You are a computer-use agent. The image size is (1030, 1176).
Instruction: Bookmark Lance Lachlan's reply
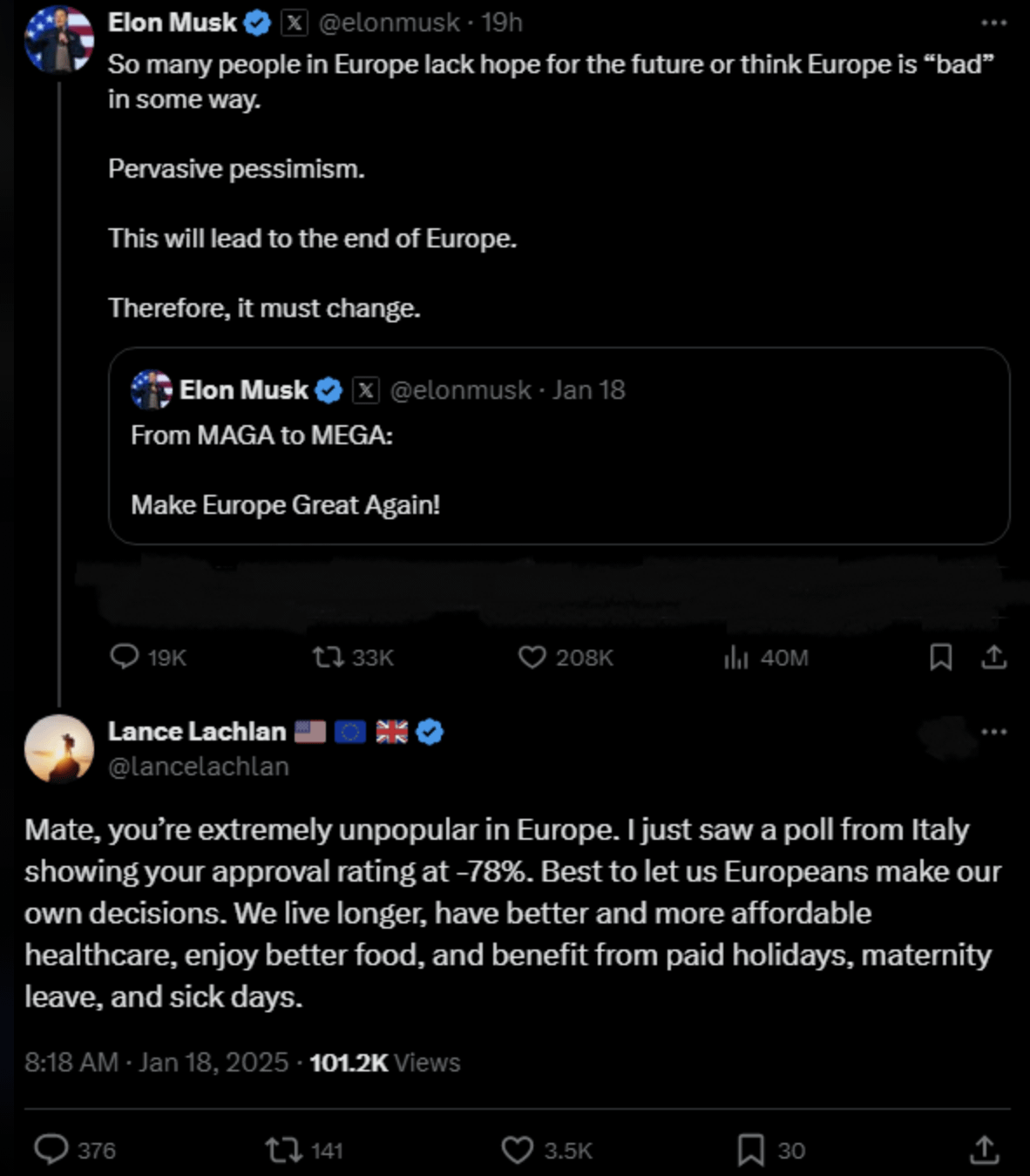coord(750,1150)
